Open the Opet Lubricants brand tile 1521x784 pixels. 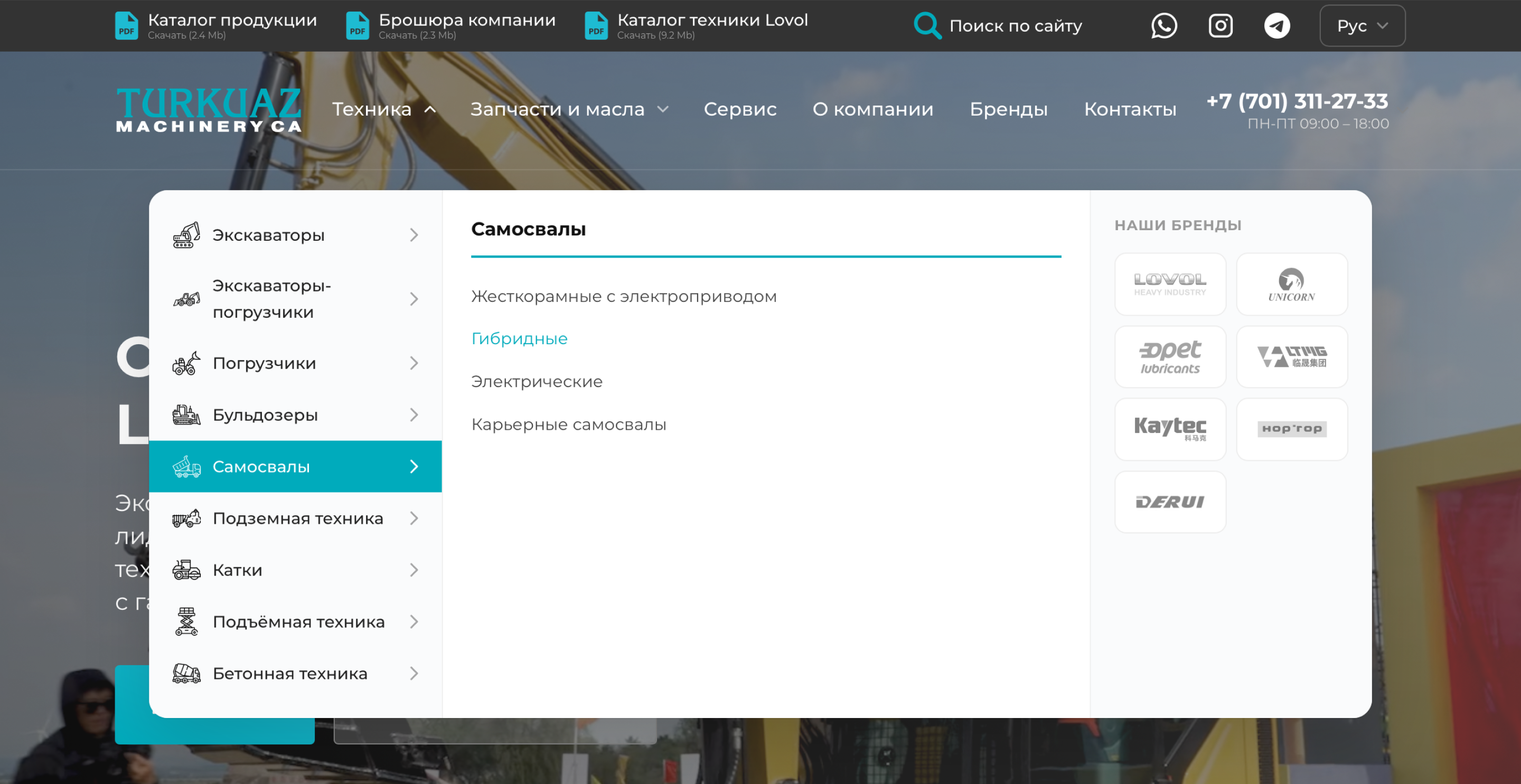click(x=1170, y=357)
